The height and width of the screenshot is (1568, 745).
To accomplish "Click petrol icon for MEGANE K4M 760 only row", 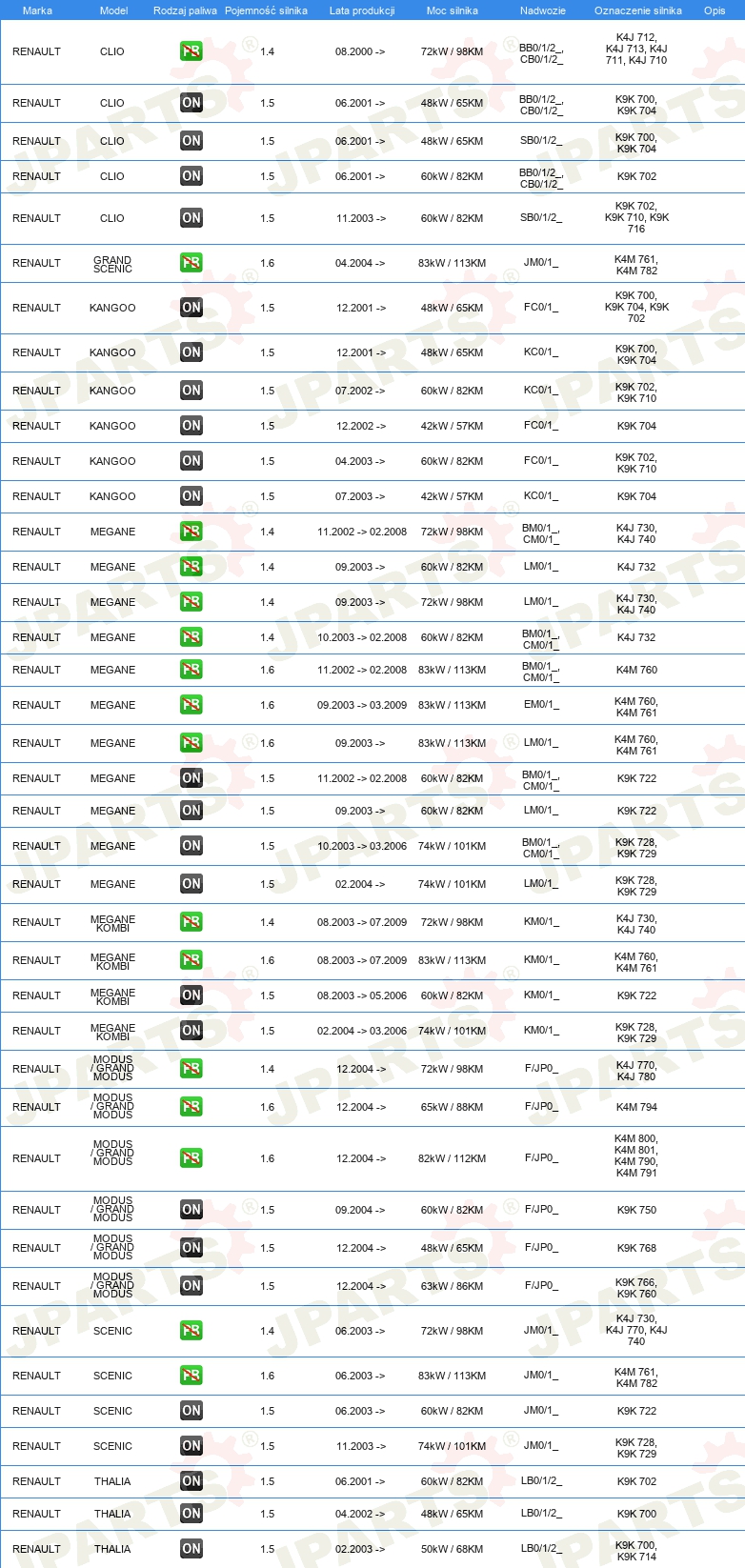I will [191, 670].
